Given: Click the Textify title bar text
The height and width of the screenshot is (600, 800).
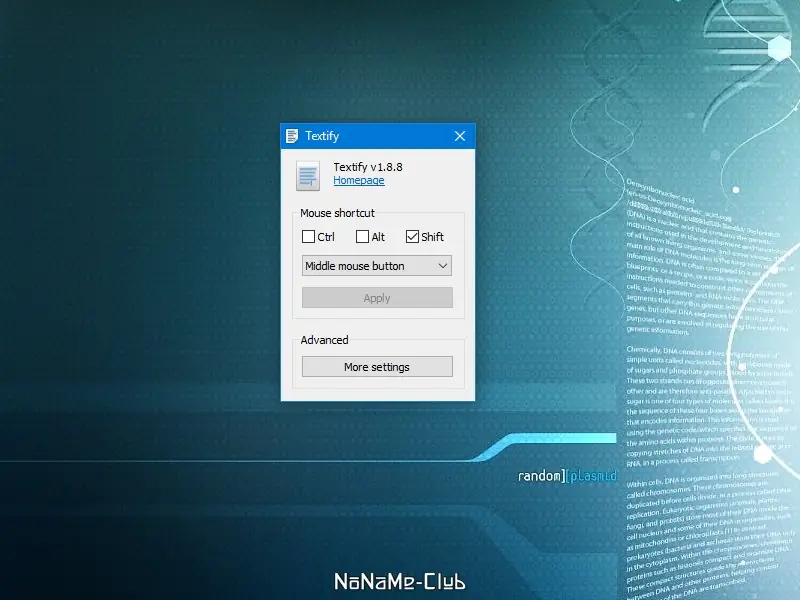Looking at the screenshot, I should point(322,136).
